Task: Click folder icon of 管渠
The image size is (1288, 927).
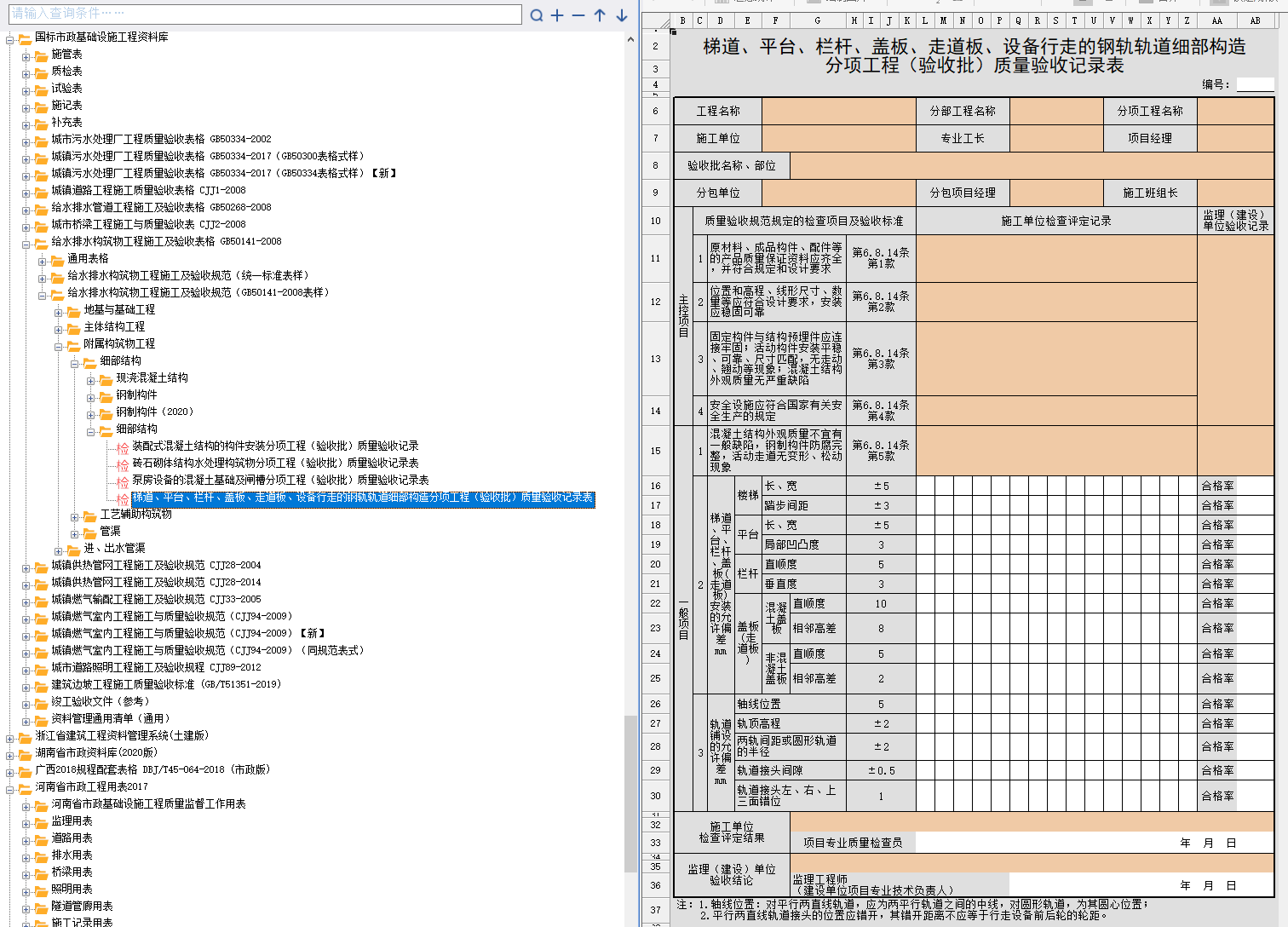Action: click(90, 532)
